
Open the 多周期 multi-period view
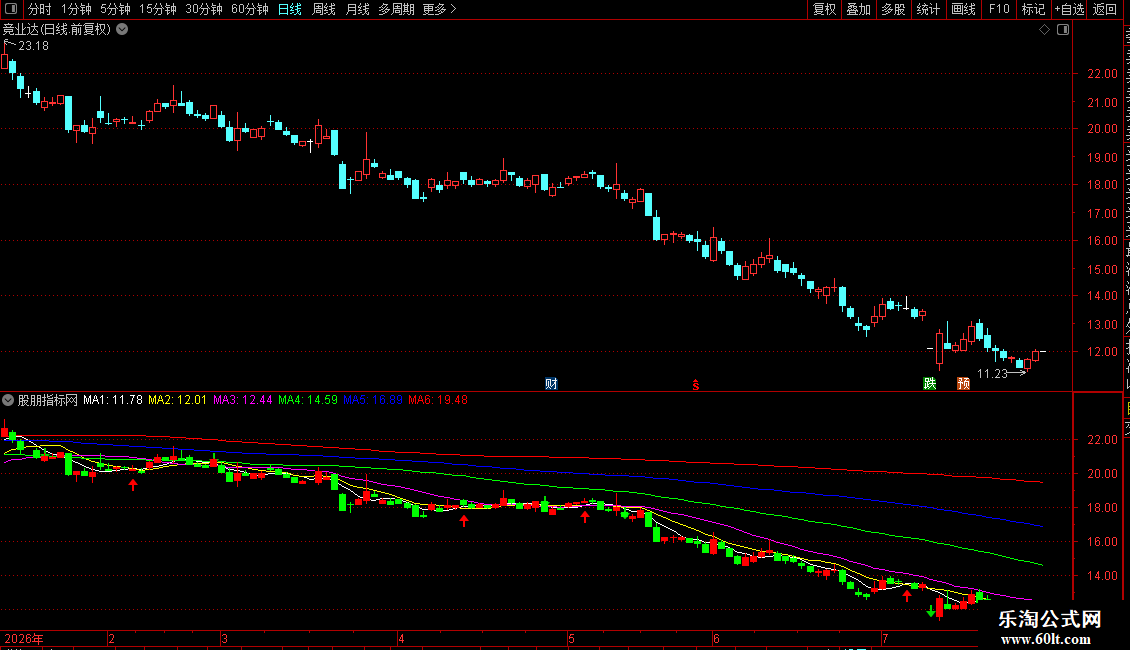[396, 9]
